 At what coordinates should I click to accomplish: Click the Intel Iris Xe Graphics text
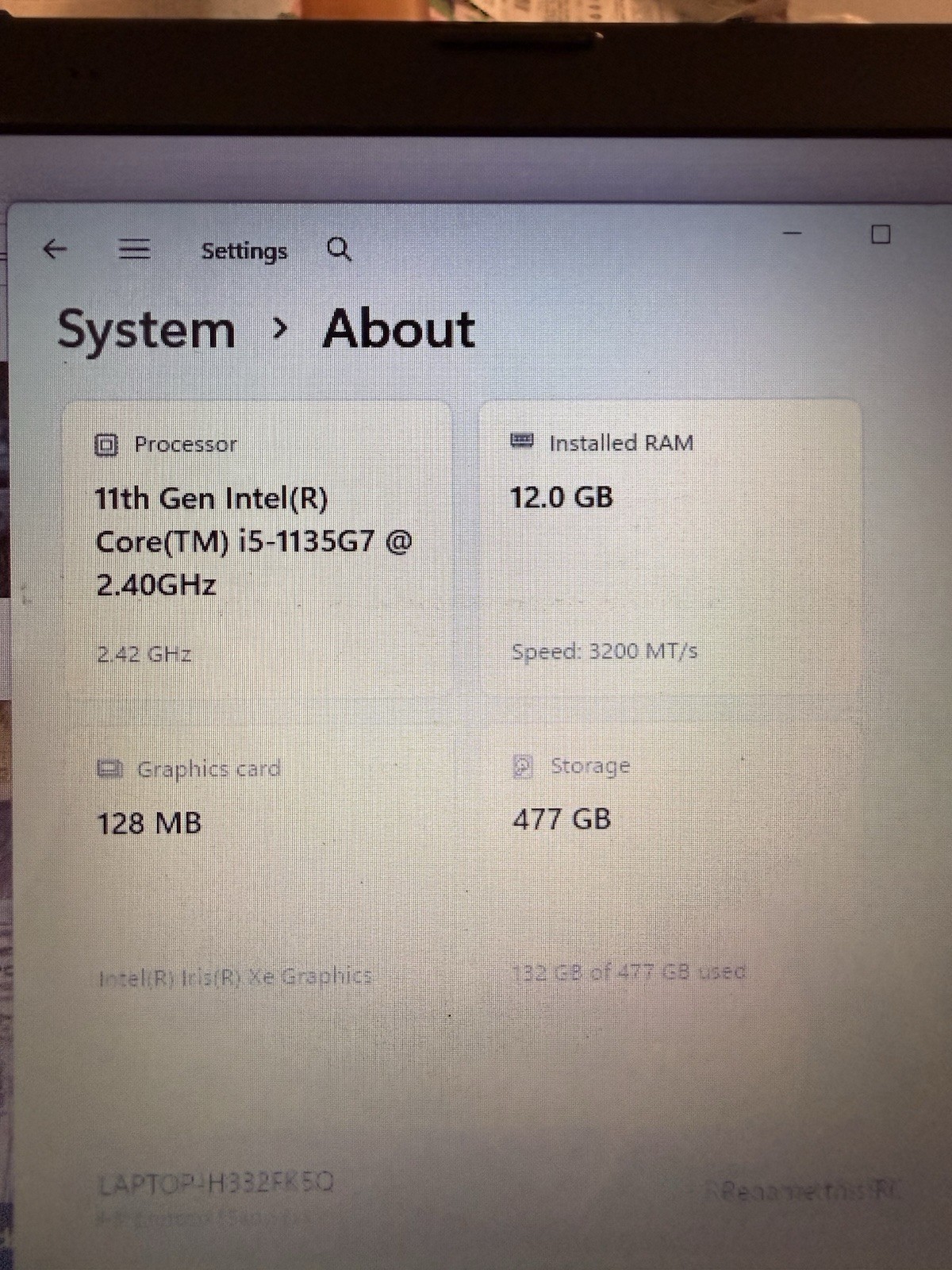236,977
